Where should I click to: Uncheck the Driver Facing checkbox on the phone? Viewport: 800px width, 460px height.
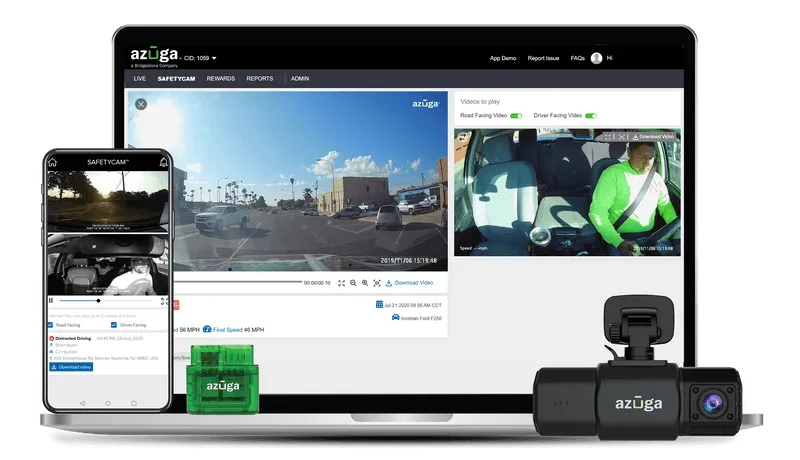(x=114, y=325)
